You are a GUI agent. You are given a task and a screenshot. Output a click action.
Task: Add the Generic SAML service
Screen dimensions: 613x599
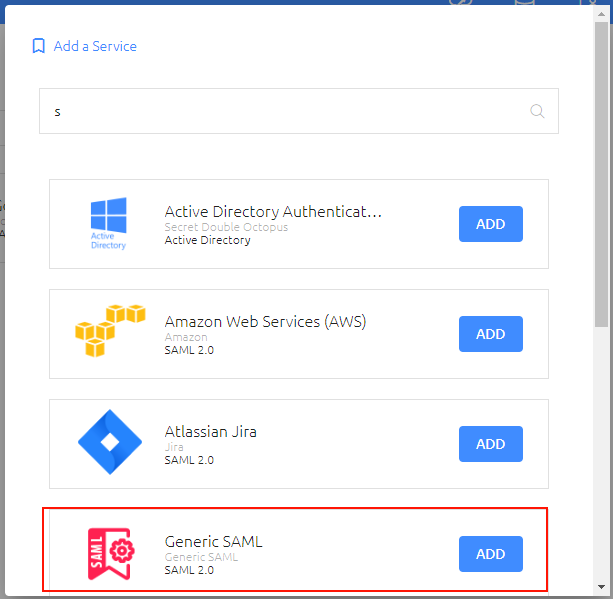tap(491, 554)
